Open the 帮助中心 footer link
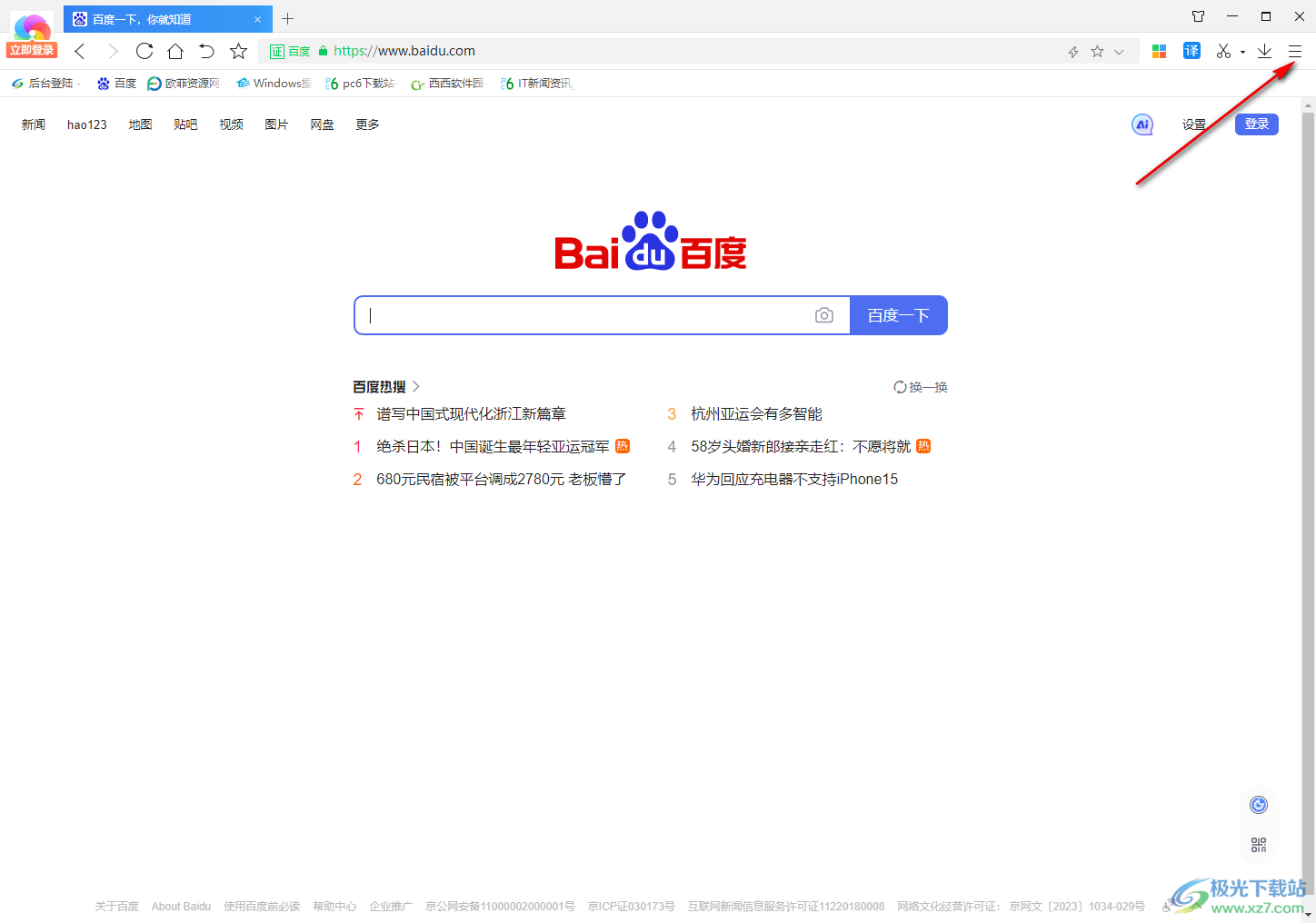 pyautogui.click(x=334, y=907)
